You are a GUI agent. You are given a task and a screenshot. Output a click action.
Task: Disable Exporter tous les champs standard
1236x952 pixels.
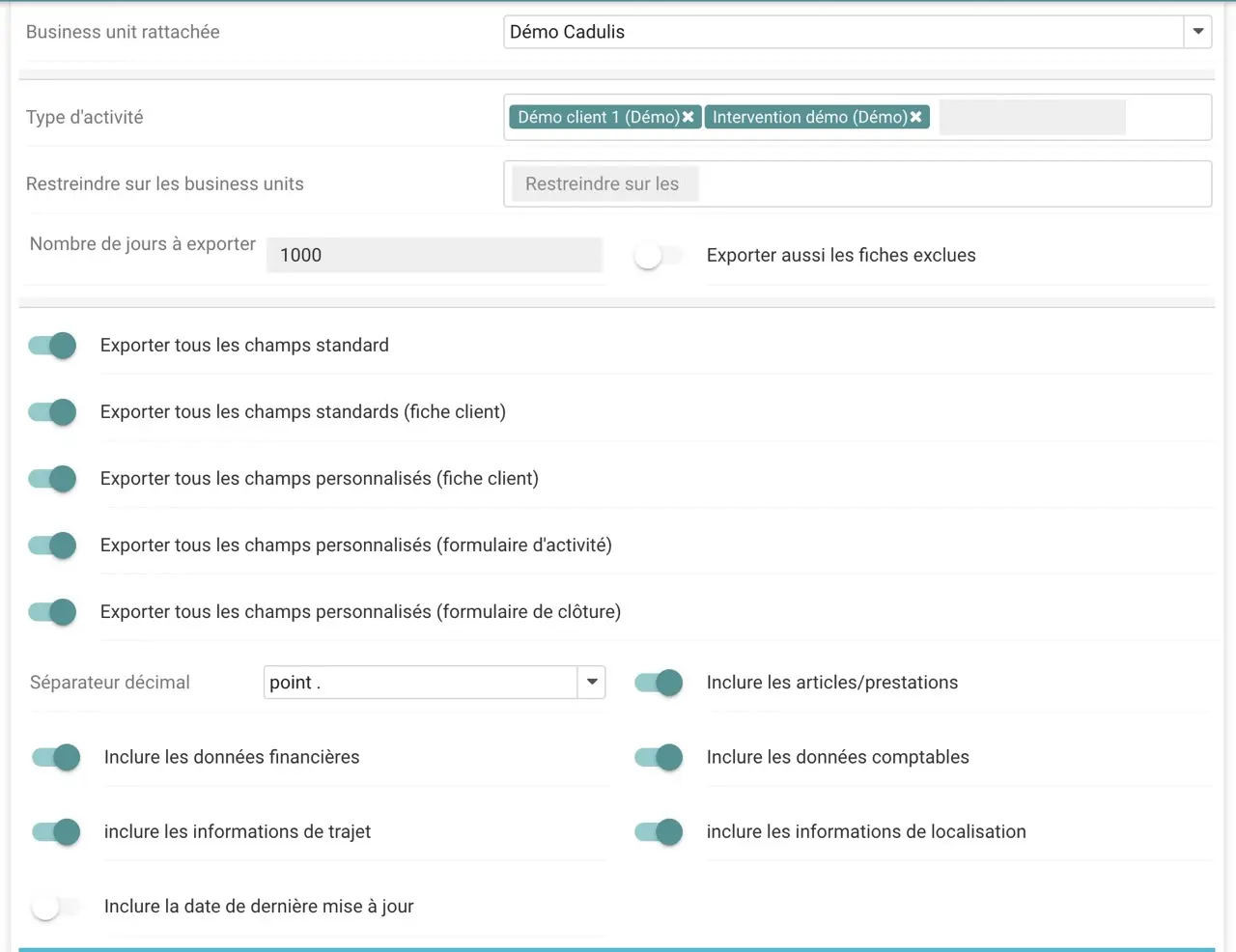pyautogui.click(x=53, y=346)
